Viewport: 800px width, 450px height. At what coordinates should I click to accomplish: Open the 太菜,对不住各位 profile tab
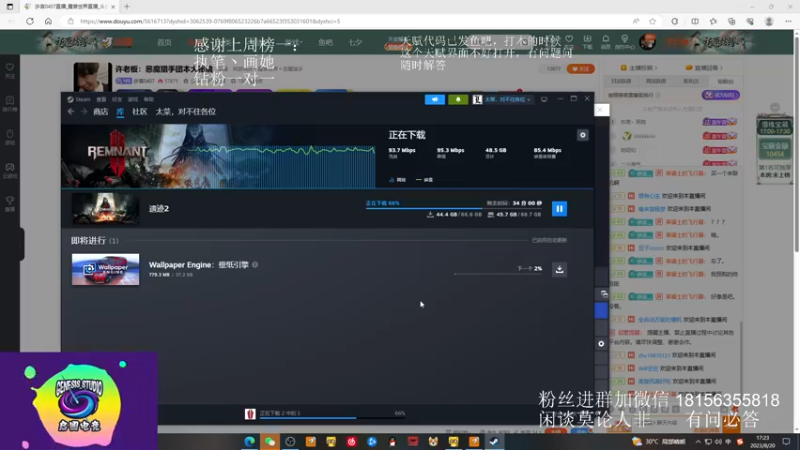[186, 111]
